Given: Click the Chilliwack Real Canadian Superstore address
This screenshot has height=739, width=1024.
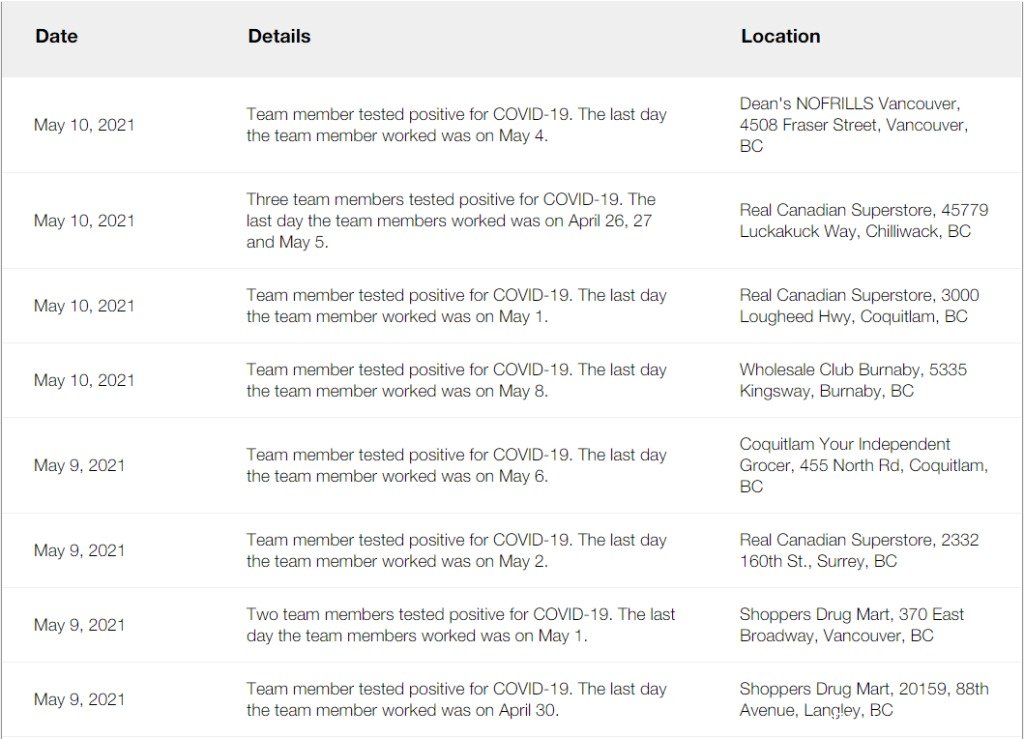Looking at the screenshot, I should (x=863, y=221).
